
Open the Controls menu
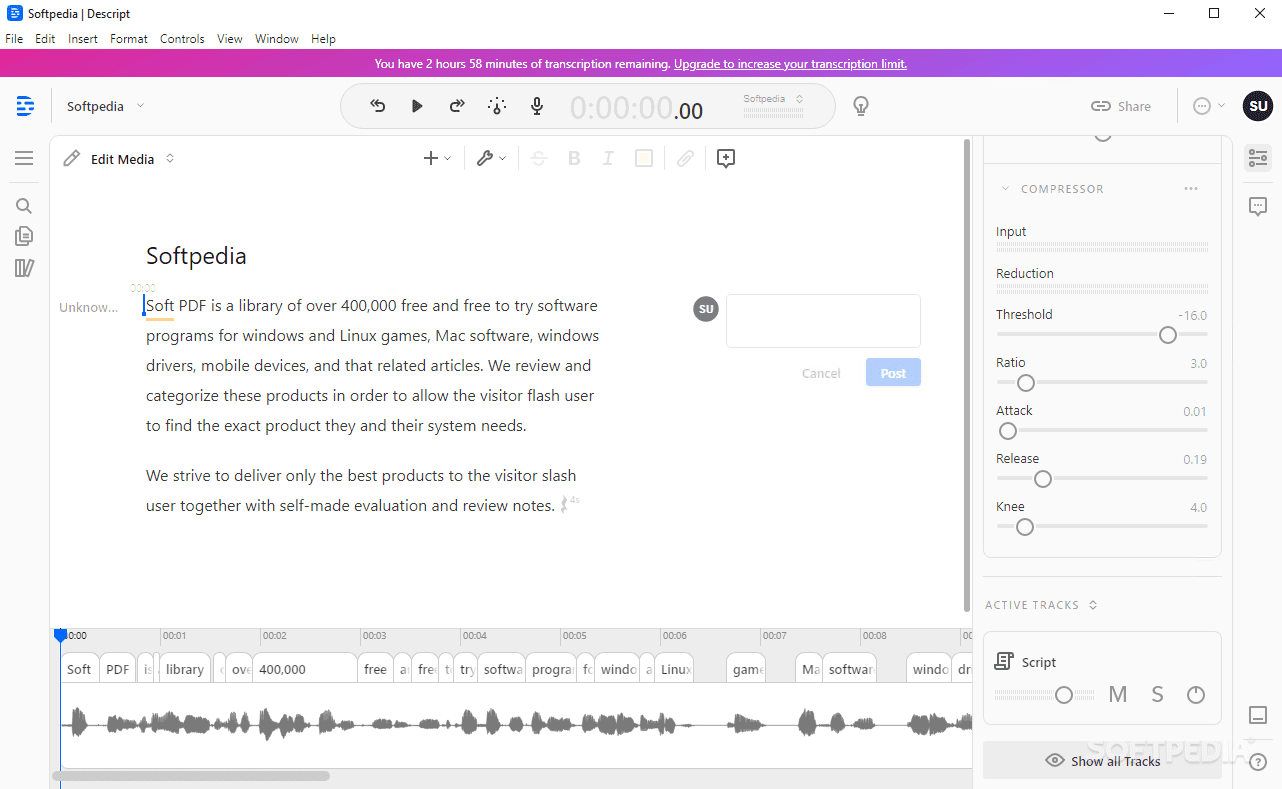click(182, 39)
